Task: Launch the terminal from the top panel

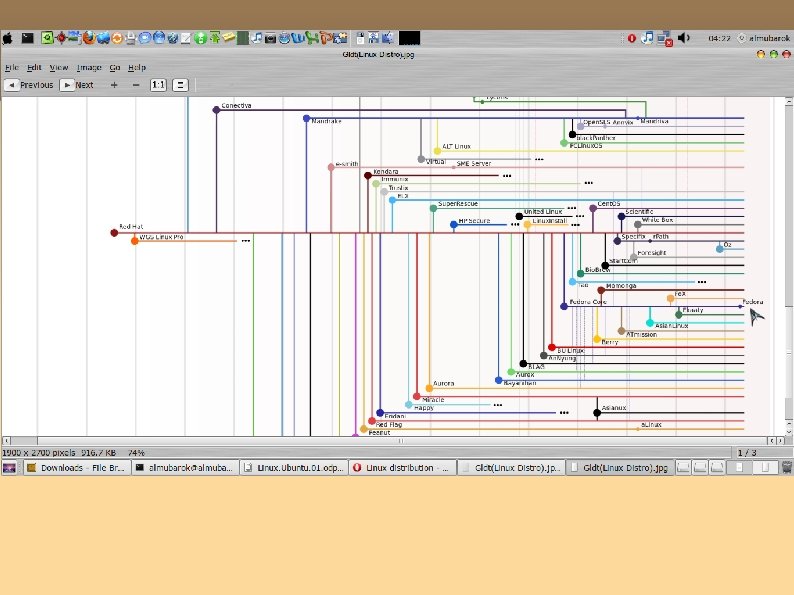Action: coord(27,38)
